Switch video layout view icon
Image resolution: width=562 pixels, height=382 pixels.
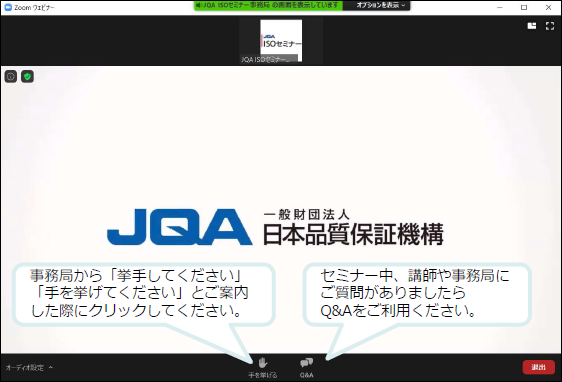pos(532,26)
